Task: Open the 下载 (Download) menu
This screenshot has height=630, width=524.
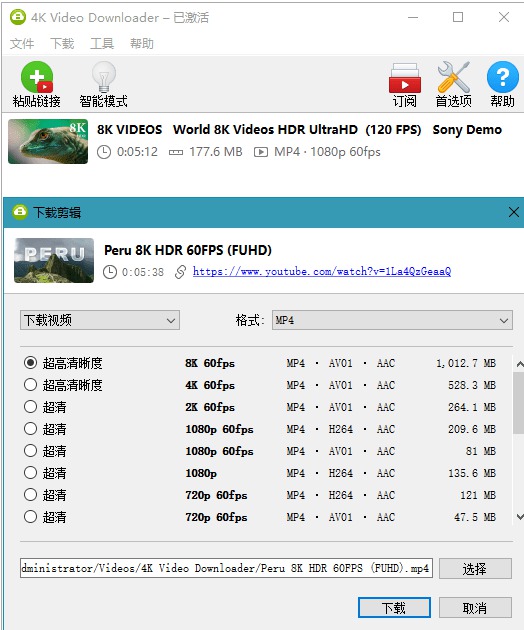Action: 62,43
